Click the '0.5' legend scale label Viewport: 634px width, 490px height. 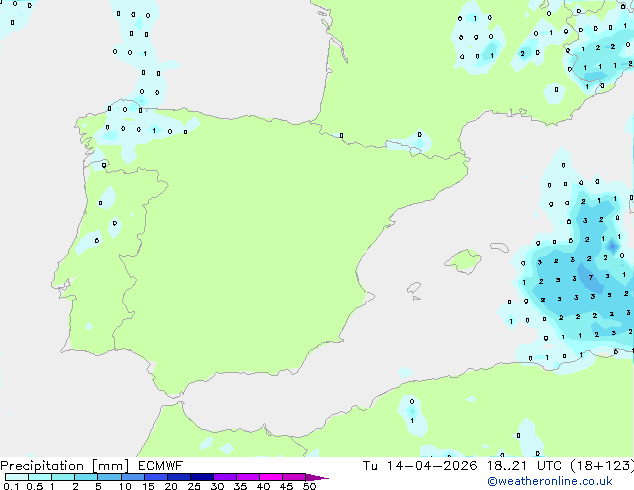pos(35,486)
